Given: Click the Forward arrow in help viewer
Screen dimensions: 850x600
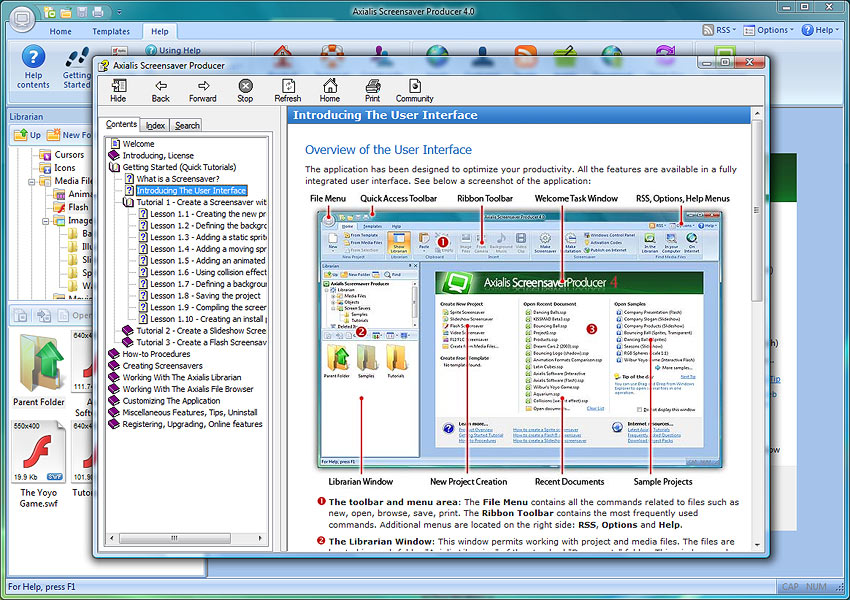Looking at the screenshot, I should (202, 90).
